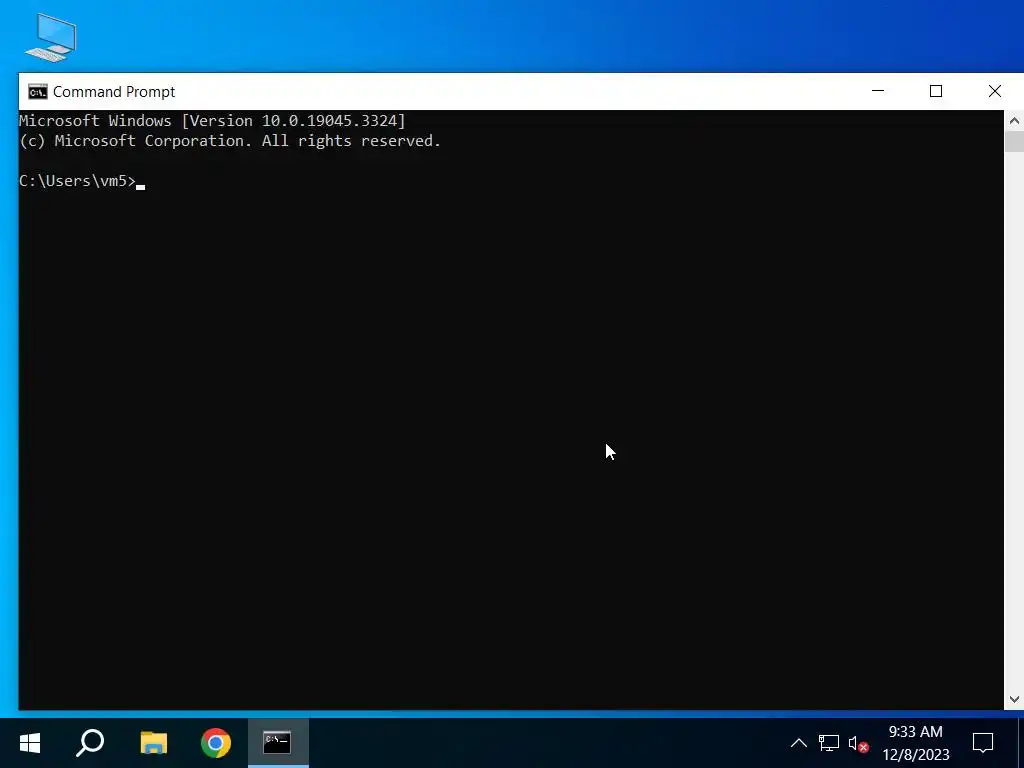
Task: Open the Command Prompt system menu icon
Action: point(38,91)
